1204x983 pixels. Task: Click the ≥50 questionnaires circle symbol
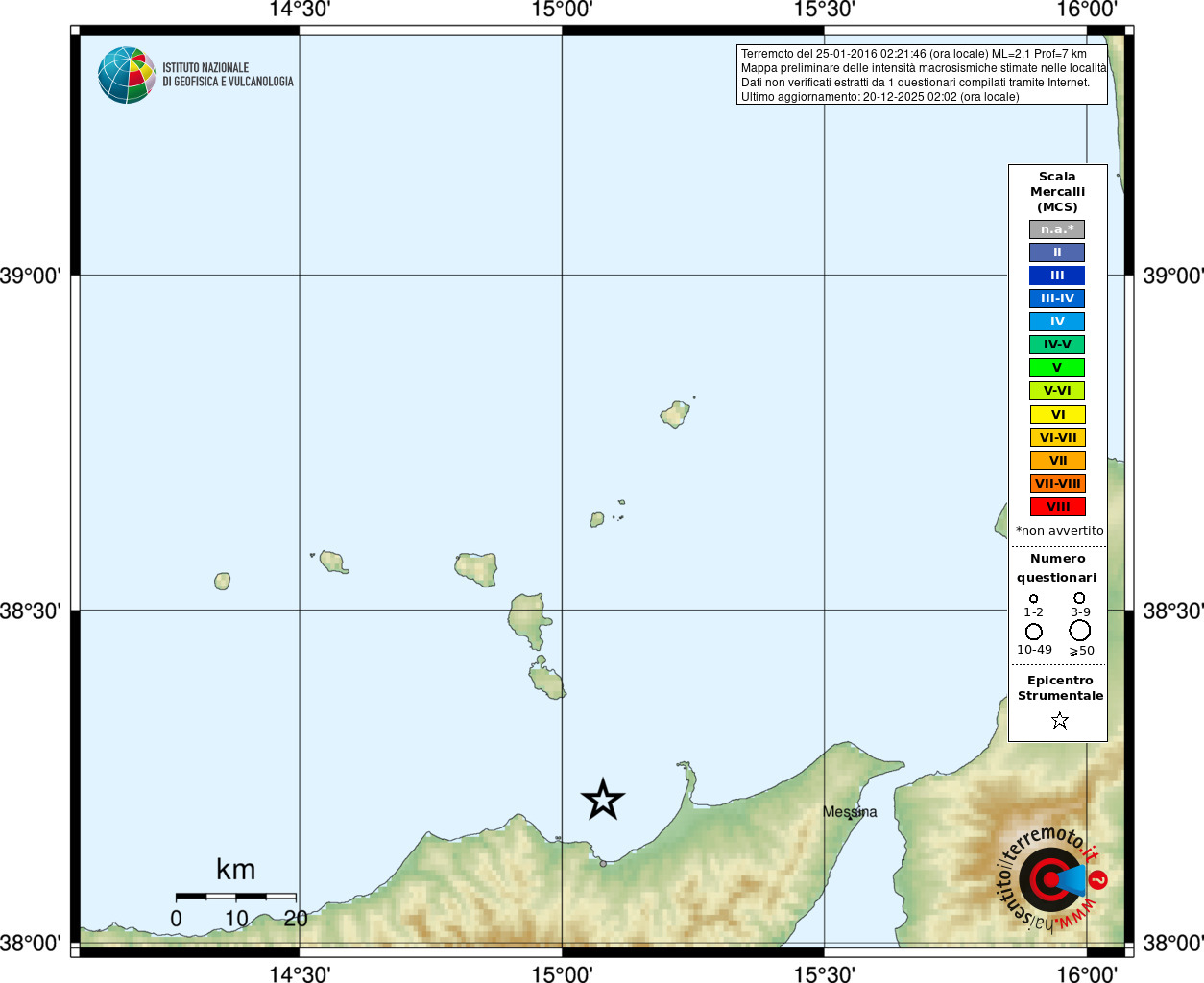[1080, 631]
